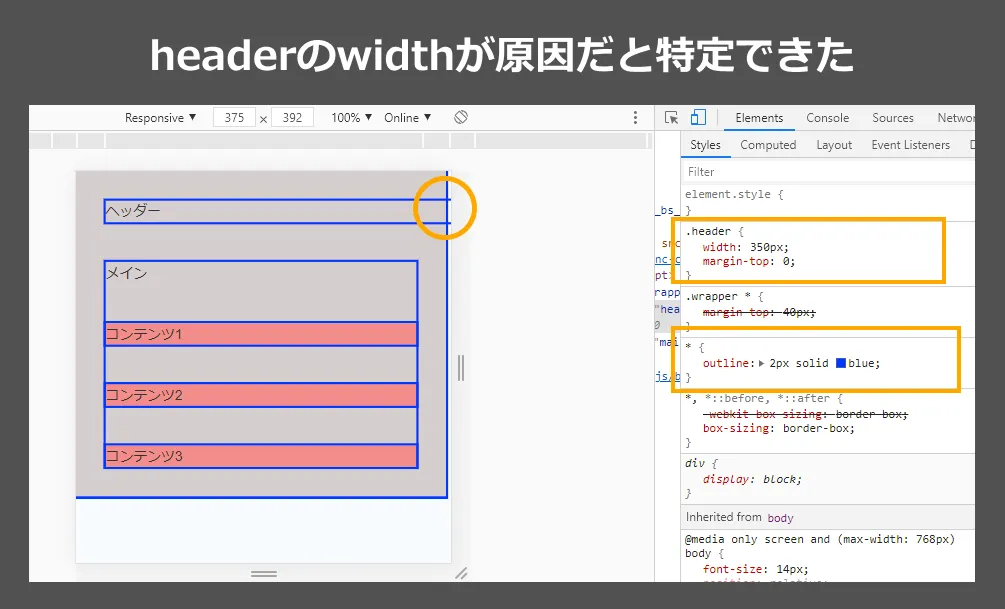Open the Online throttling dropdown
1005x609 pixels.
coord(408,118)
